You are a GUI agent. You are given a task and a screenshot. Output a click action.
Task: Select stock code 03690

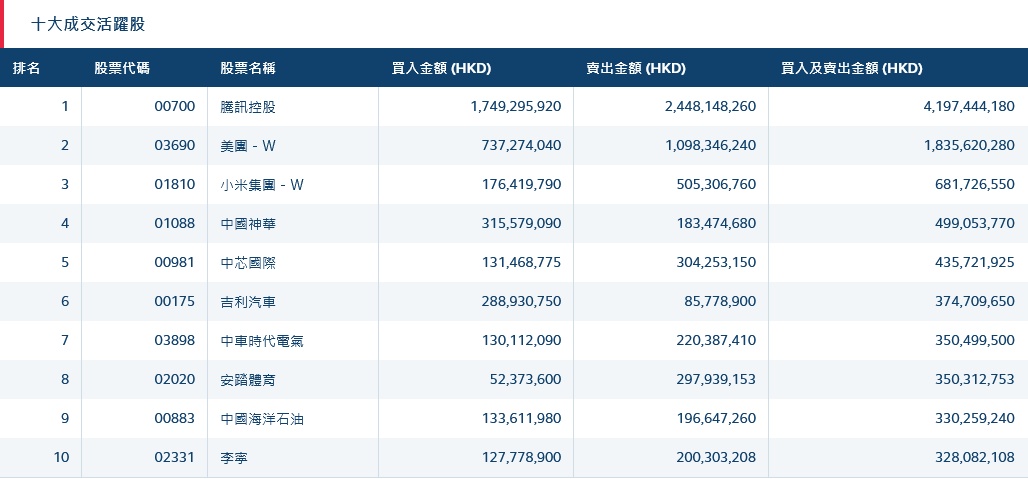pyautogui.click(x=175, y=145)
